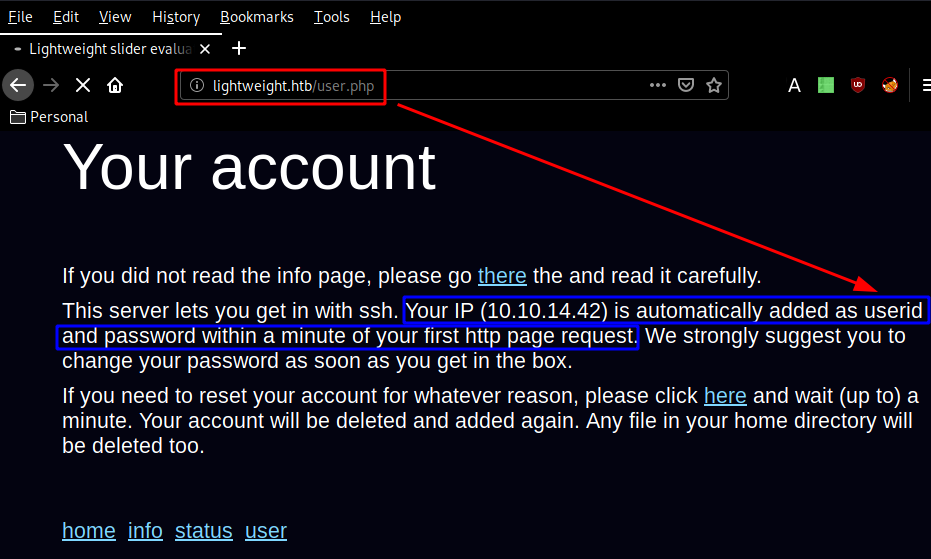Open the Firefox hamburger menu

pos(926,85)
